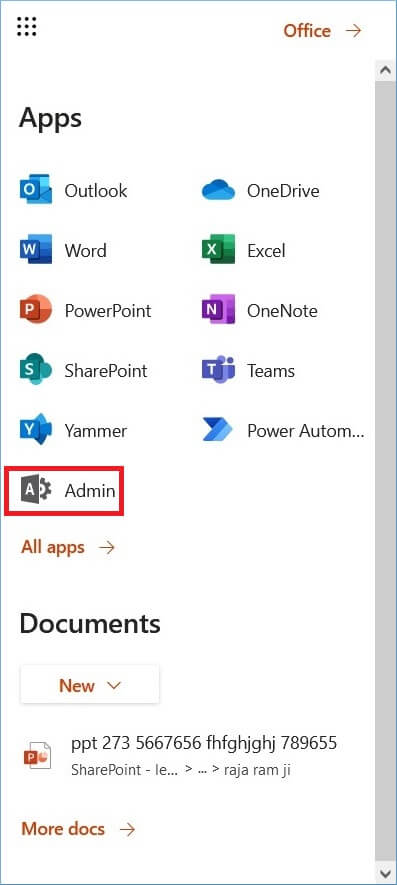Click the SharePoint app icon
397x885 pixels.
[x=36, y=370]
